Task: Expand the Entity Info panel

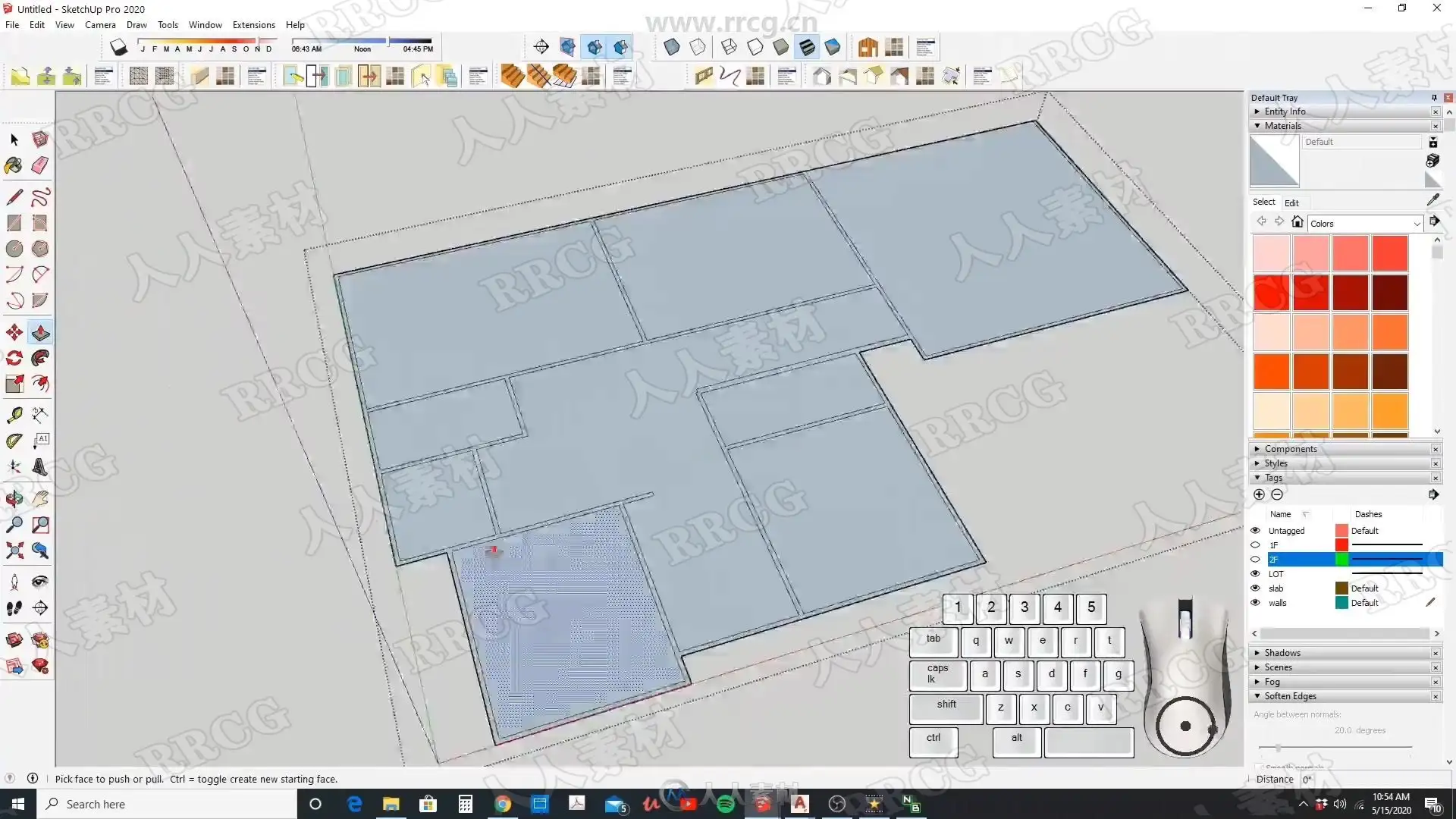Action: 1285,111
